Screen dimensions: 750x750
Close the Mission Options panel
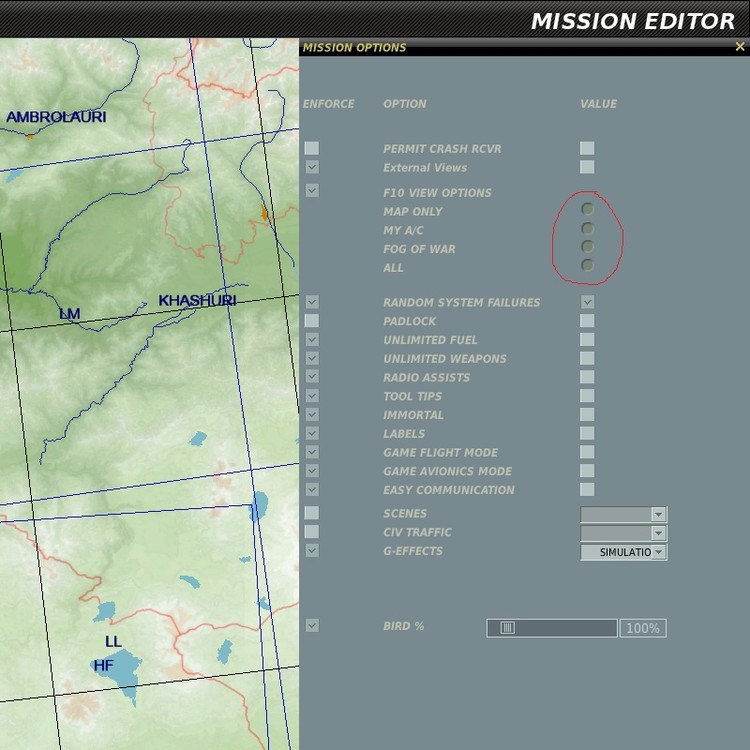739,46
